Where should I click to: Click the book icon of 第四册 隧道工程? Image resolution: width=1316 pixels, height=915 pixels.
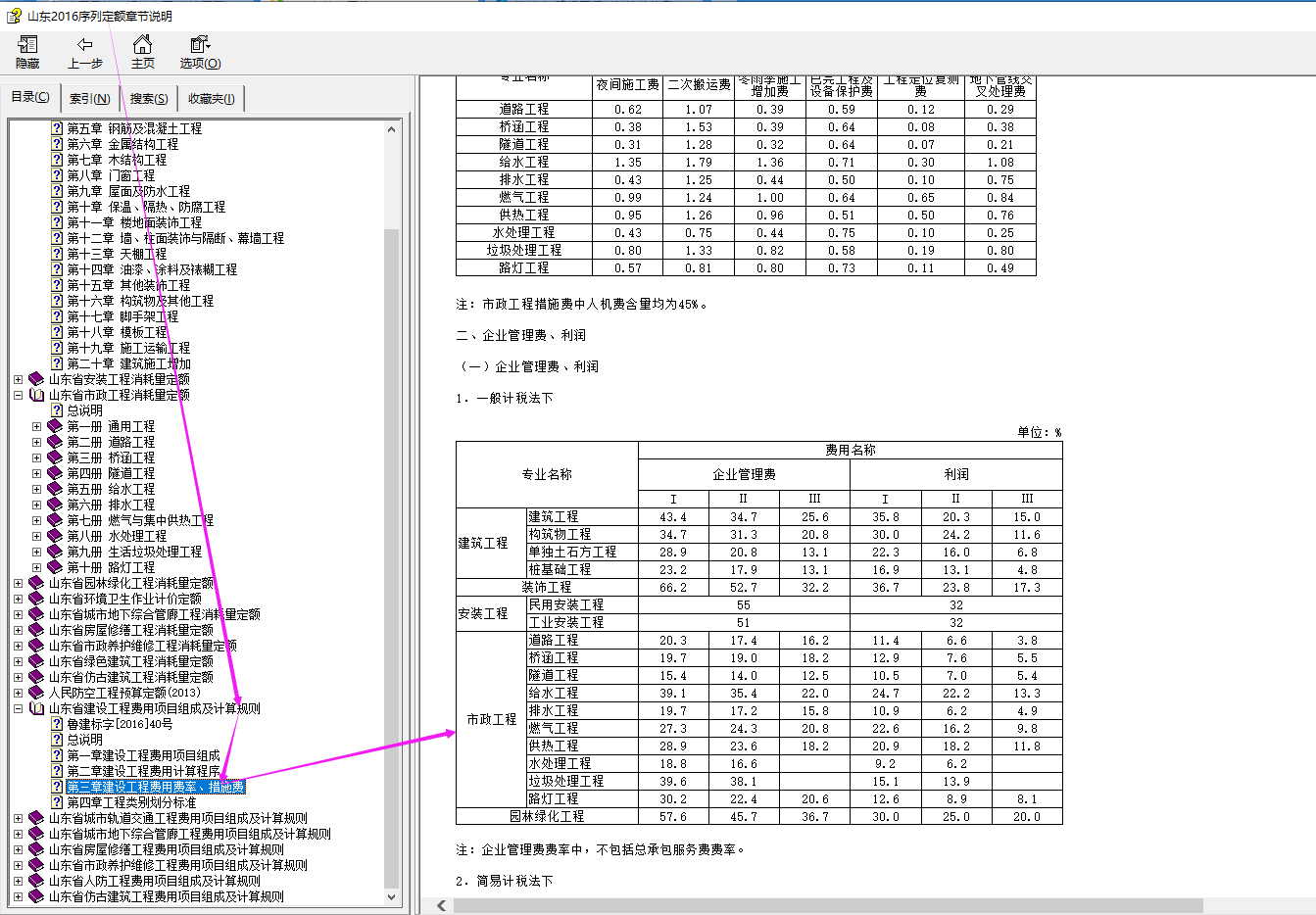tap(55, 473)
